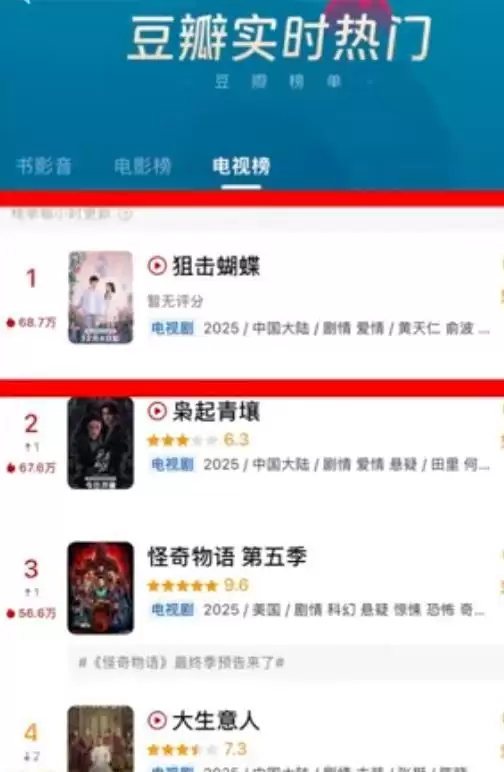Select the 电视榜 tab
The width and height of the screenshot is (504, 772).
pyautogui.click(x=241, y=166)
